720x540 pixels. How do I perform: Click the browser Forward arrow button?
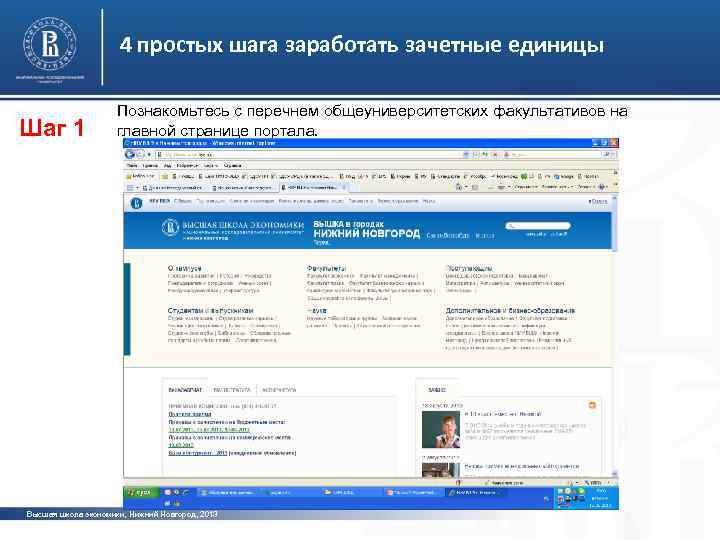tap(140, 155)
